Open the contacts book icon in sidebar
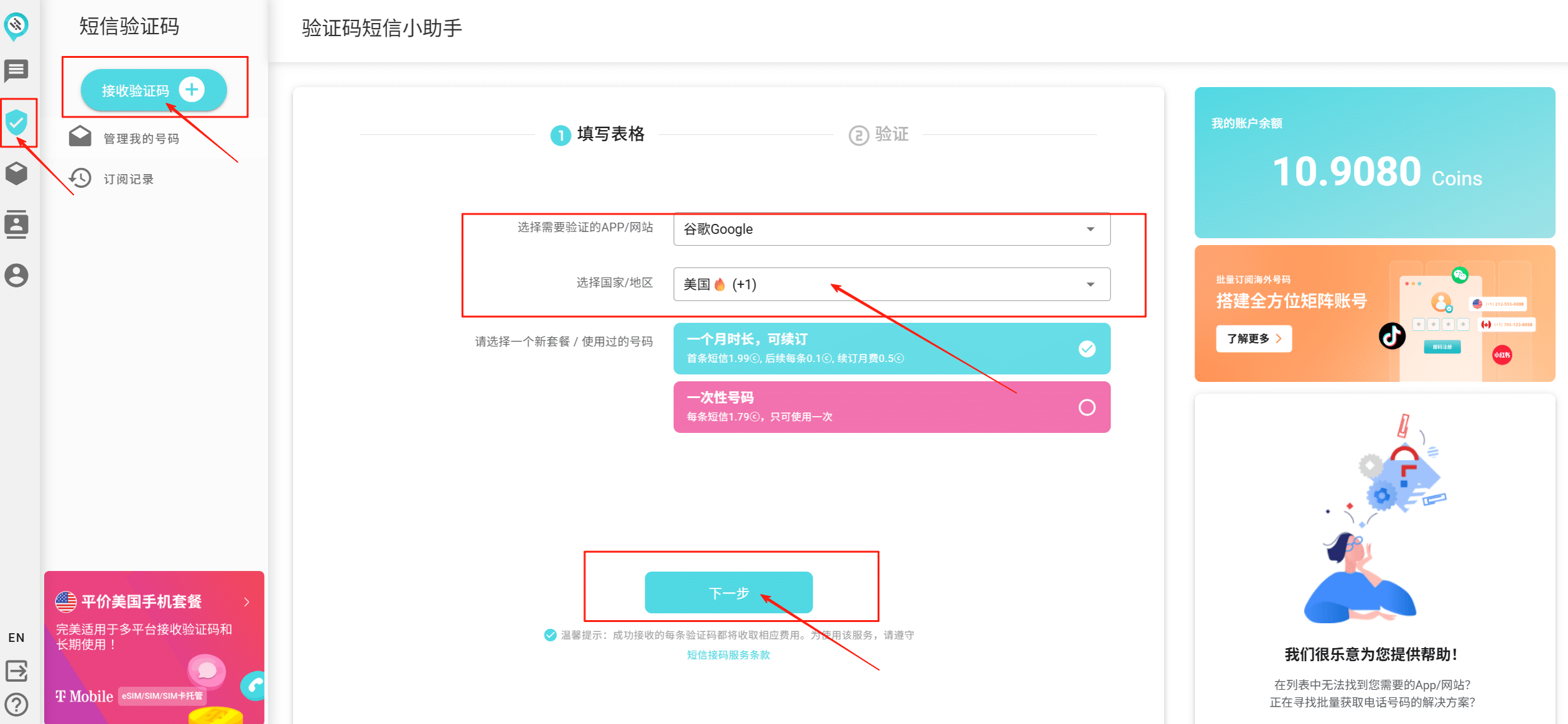 coord(16,224)
